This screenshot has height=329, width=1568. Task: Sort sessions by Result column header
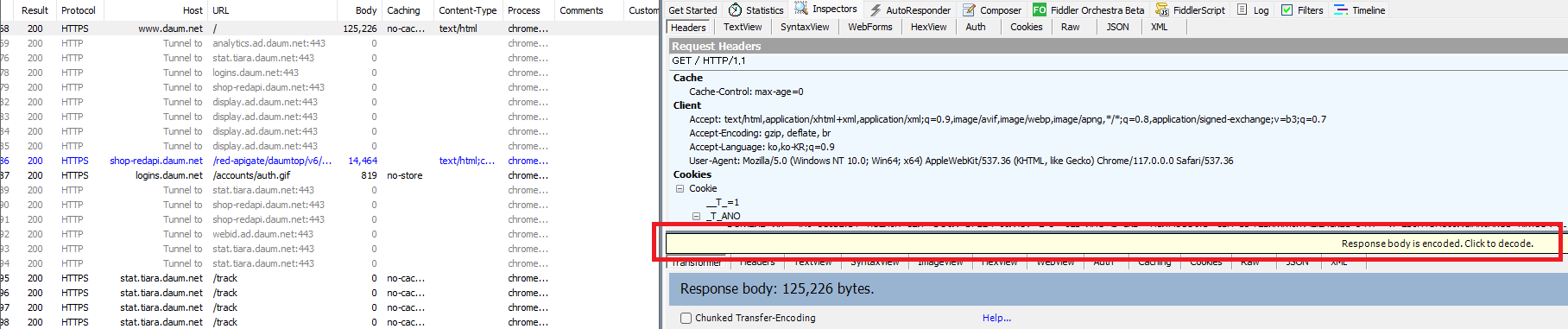click(35, 10)
